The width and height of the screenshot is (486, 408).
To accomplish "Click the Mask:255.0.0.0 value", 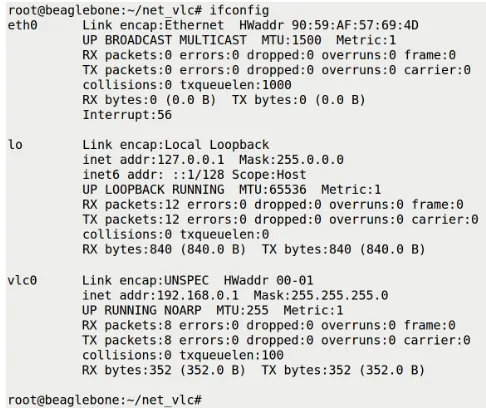I will click(291, 160).
